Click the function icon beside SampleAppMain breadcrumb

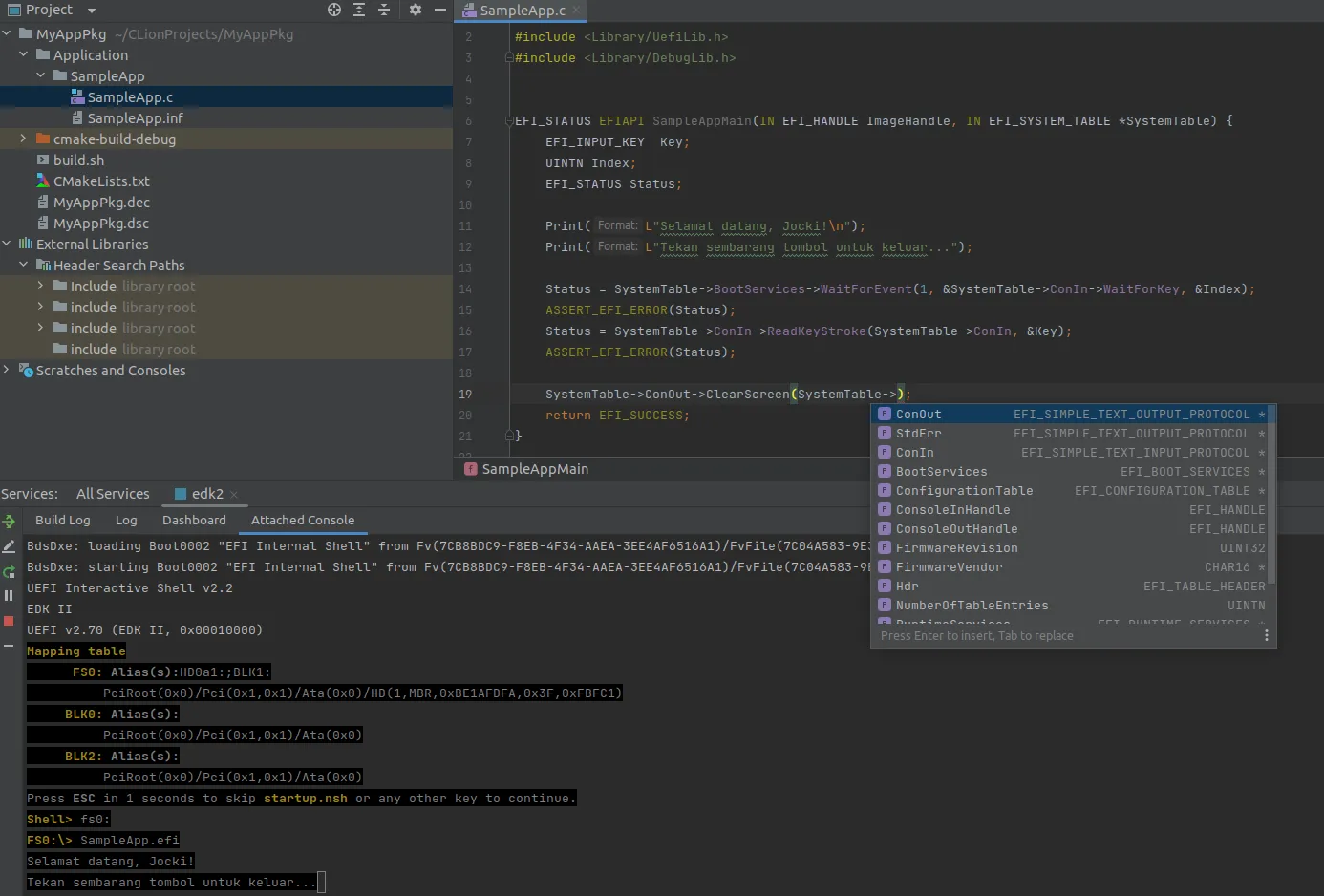coord(471,469)
